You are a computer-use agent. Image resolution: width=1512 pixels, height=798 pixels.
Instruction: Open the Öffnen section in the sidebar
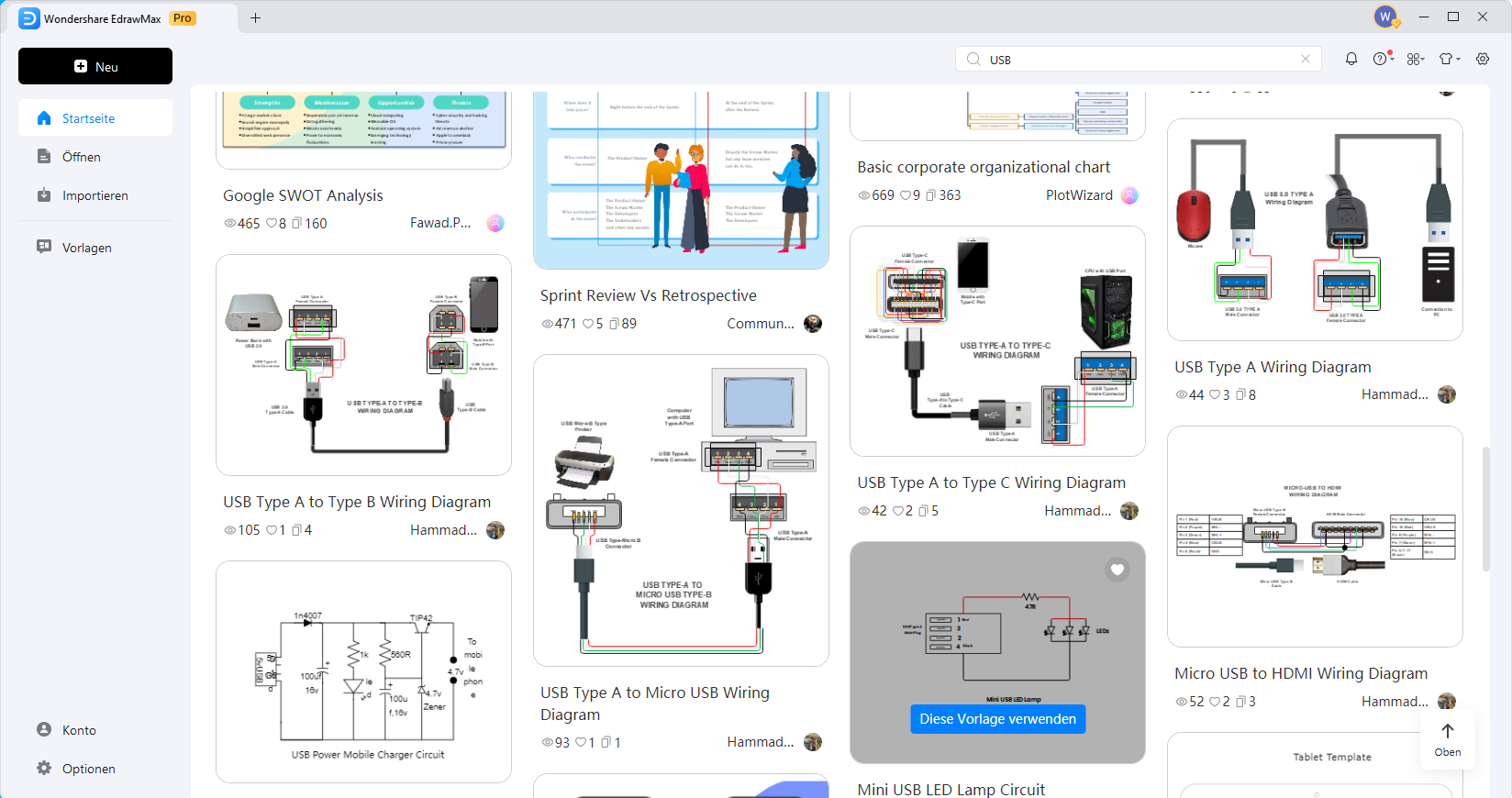(x=95, y=157)
